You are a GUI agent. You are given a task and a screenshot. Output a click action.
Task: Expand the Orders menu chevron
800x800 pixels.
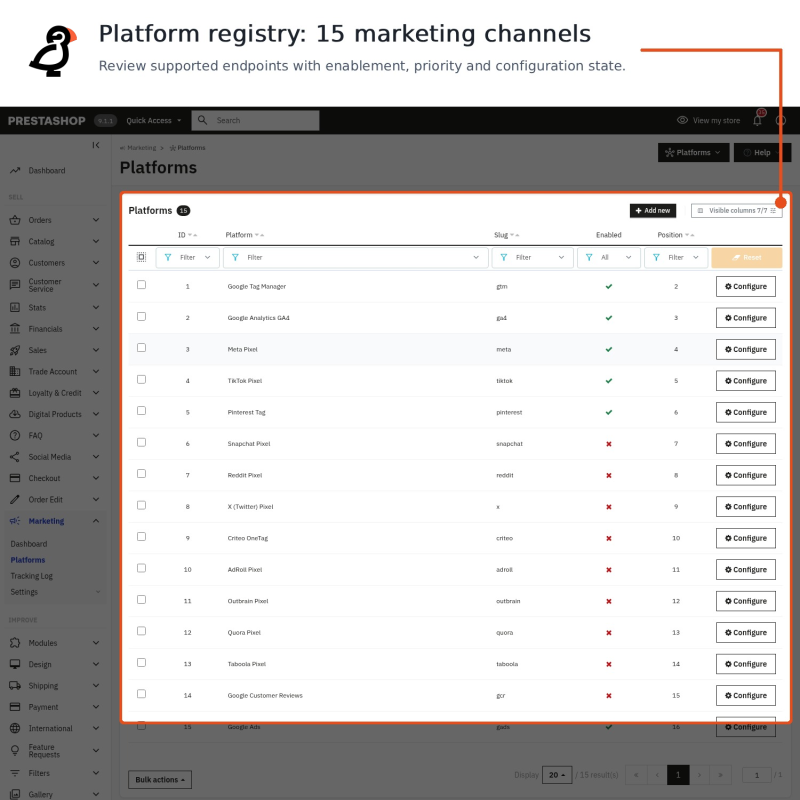click(x=96, y=220)
